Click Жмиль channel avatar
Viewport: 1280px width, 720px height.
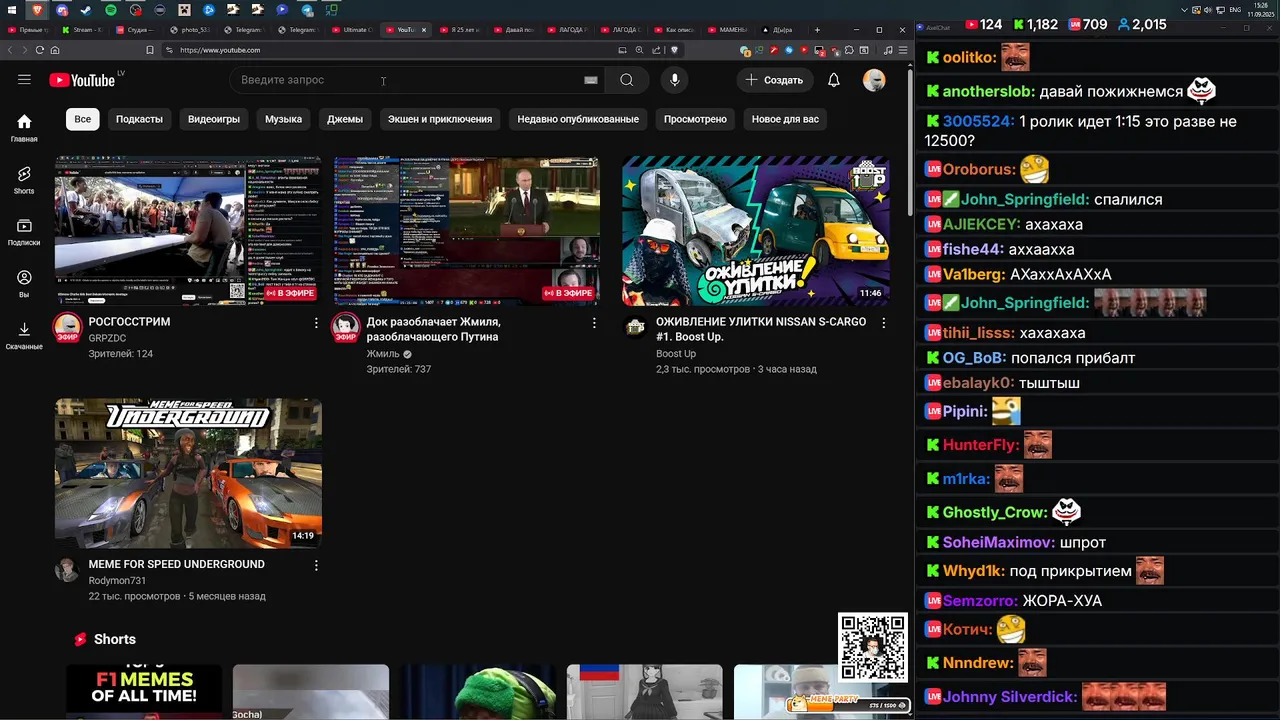(345, 327)
